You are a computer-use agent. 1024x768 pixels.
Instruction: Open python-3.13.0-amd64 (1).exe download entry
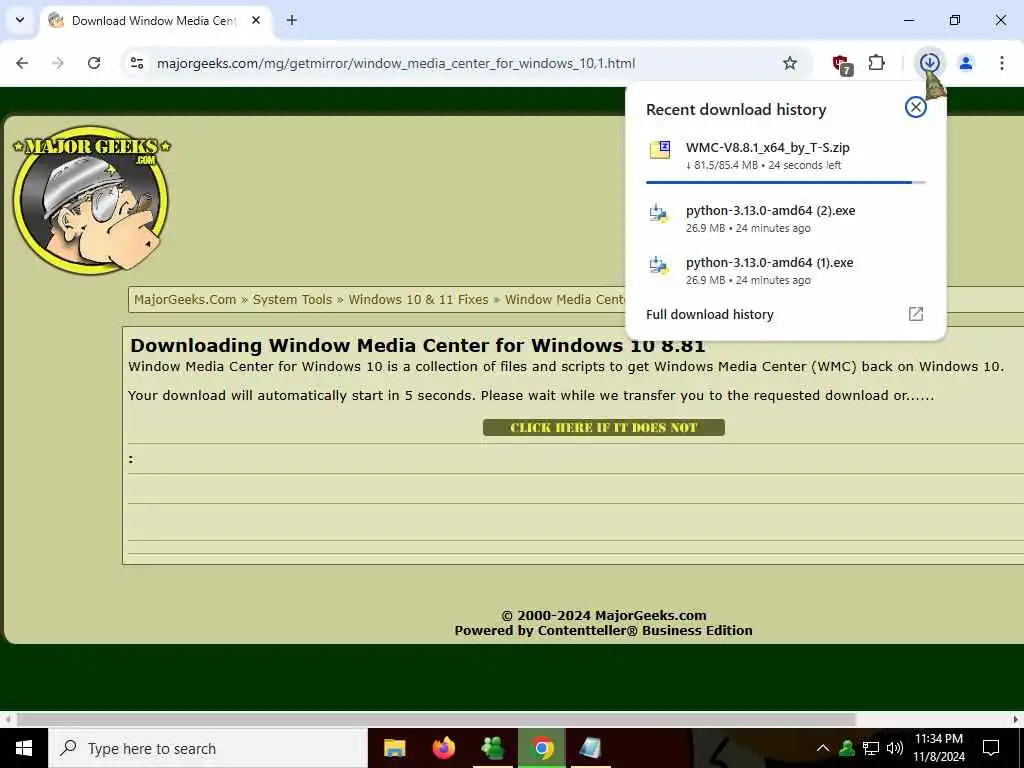(x=786, y=270)
